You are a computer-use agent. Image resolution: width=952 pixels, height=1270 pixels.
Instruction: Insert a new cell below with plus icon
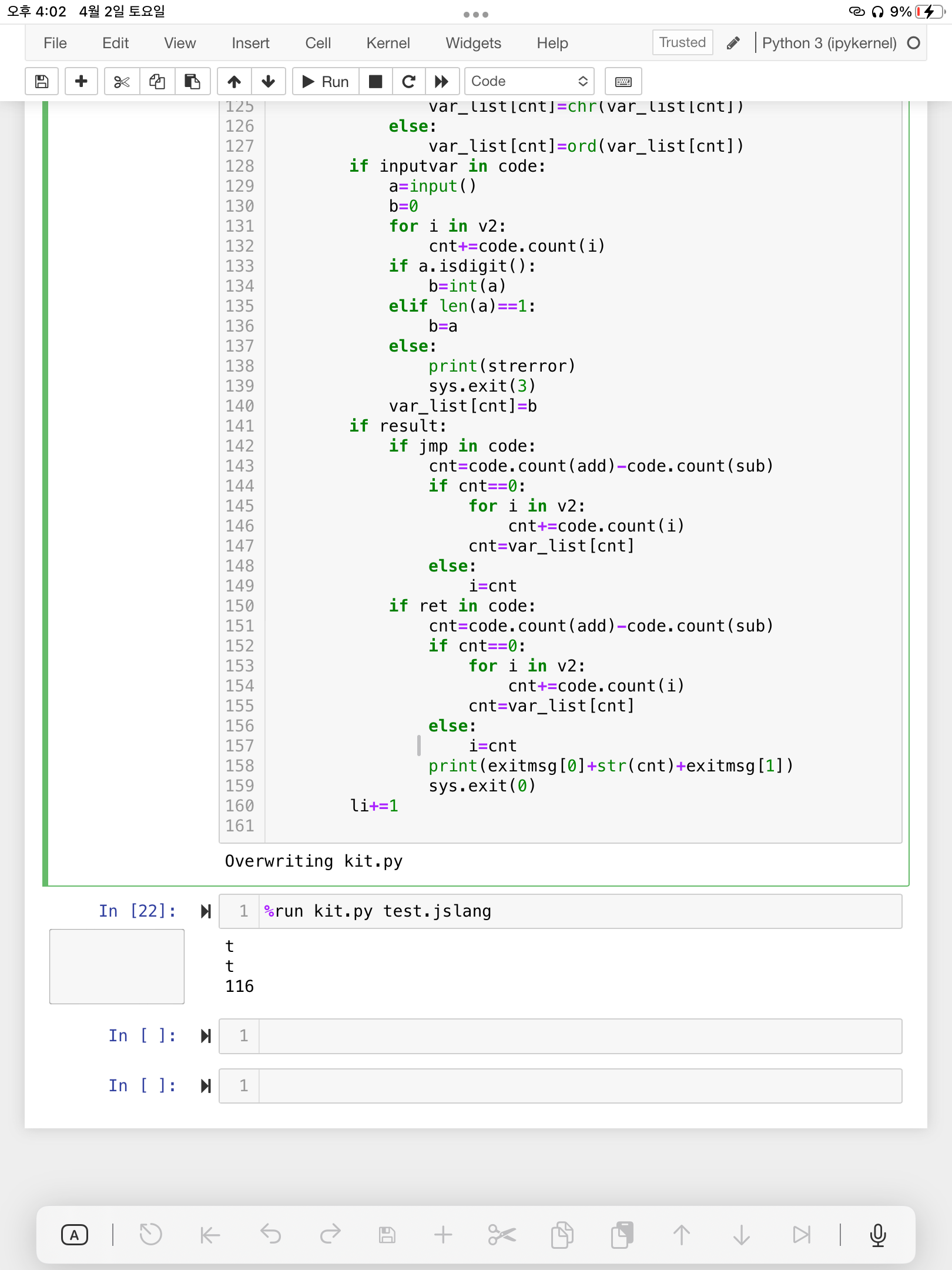pos(81,81)
